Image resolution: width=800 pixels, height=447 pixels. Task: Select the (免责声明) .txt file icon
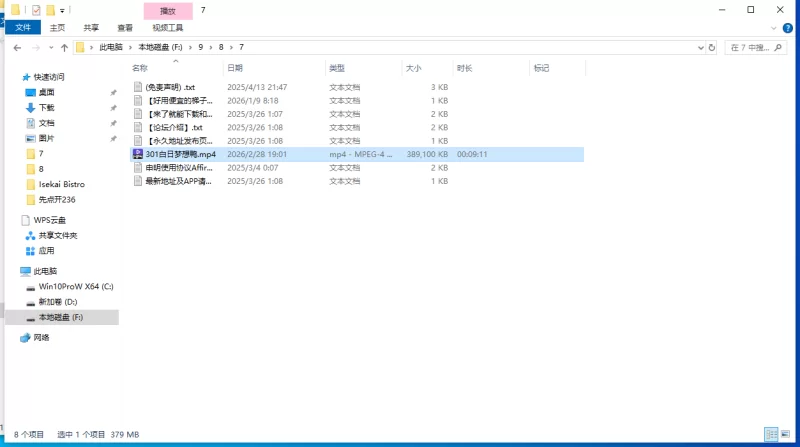[x=138, y=88]
